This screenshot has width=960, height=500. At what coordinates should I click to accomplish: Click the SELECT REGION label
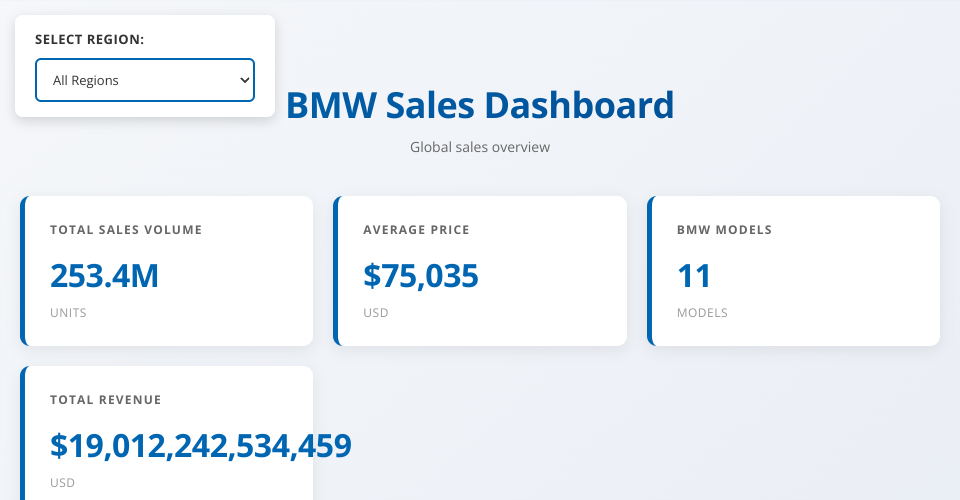pos(90,40)
